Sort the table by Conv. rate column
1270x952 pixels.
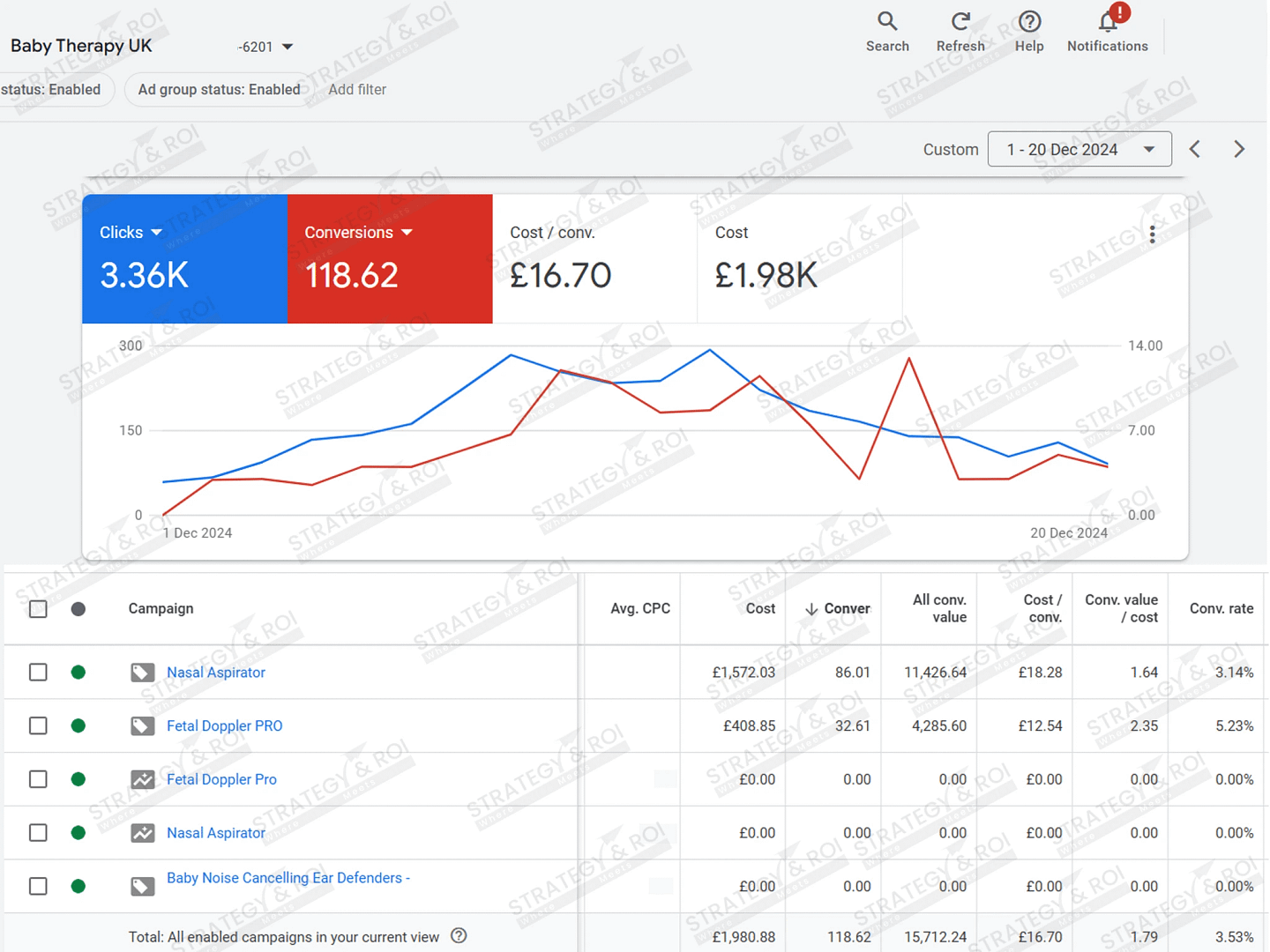click(1221, 608)
